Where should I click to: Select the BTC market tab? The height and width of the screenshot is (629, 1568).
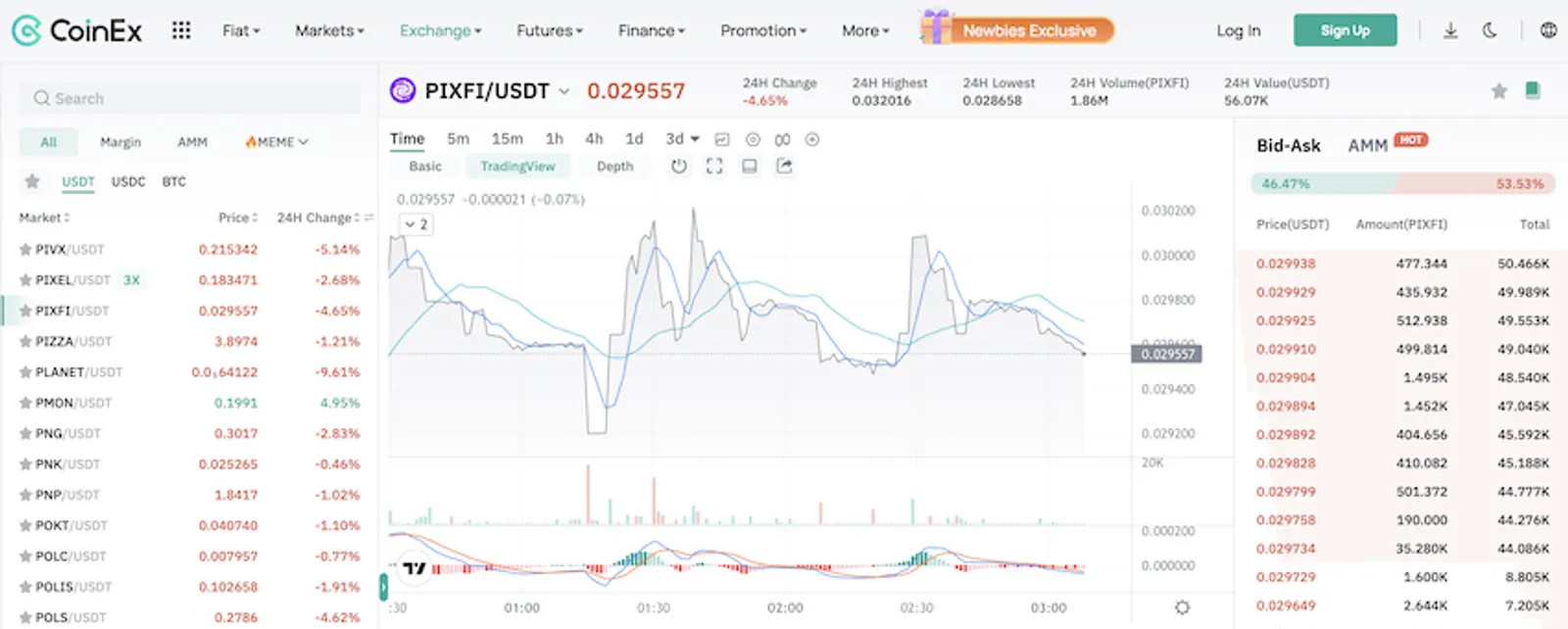click(x=173, y=181)
